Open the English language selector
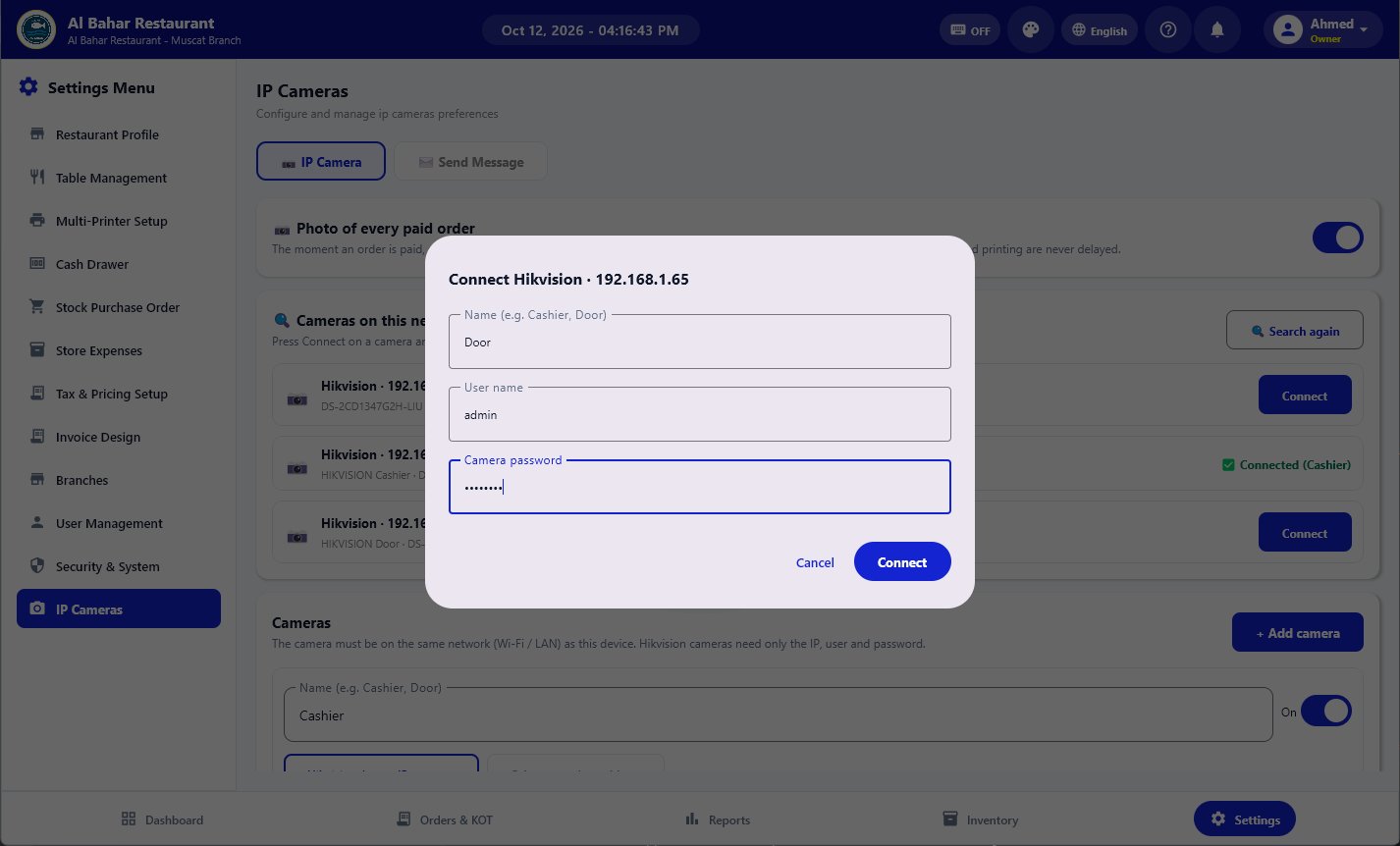The width and height of the screenshot is (1400, 846). coord(1099,30)
